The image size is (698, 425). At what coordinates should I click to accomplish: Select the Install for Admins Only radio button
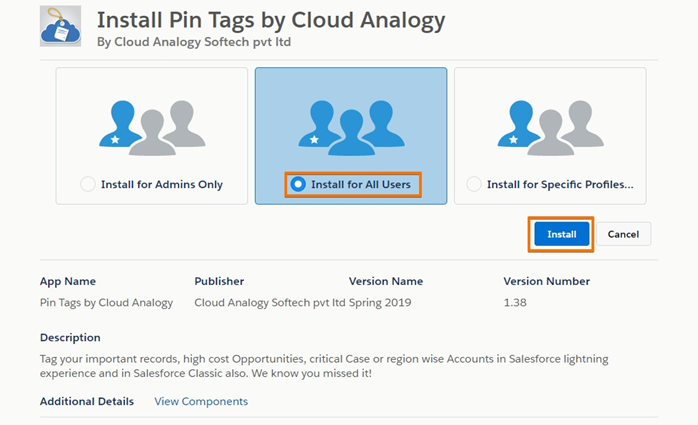(x=88, y=184)
